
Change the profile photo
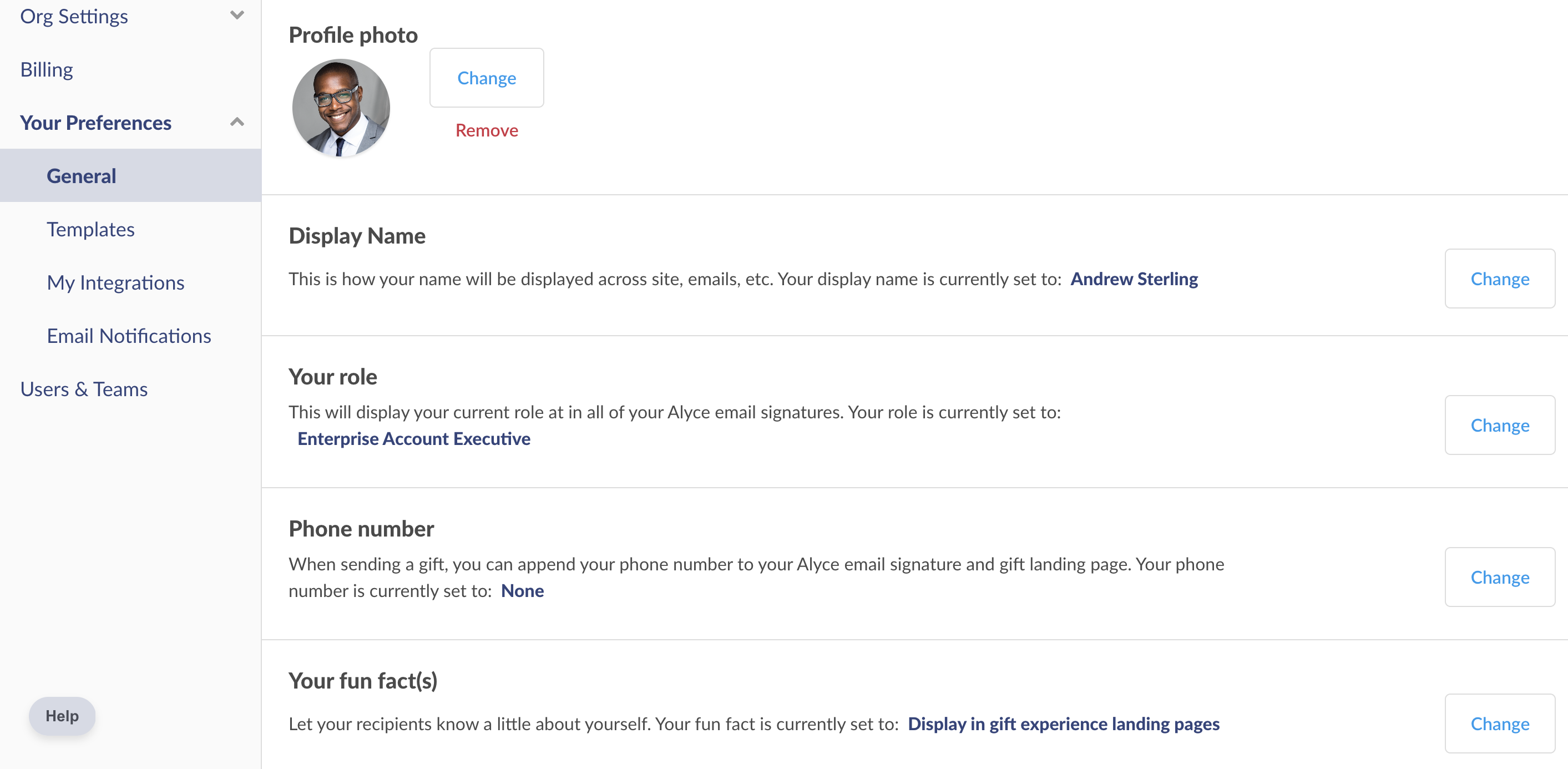click(487, 78)
